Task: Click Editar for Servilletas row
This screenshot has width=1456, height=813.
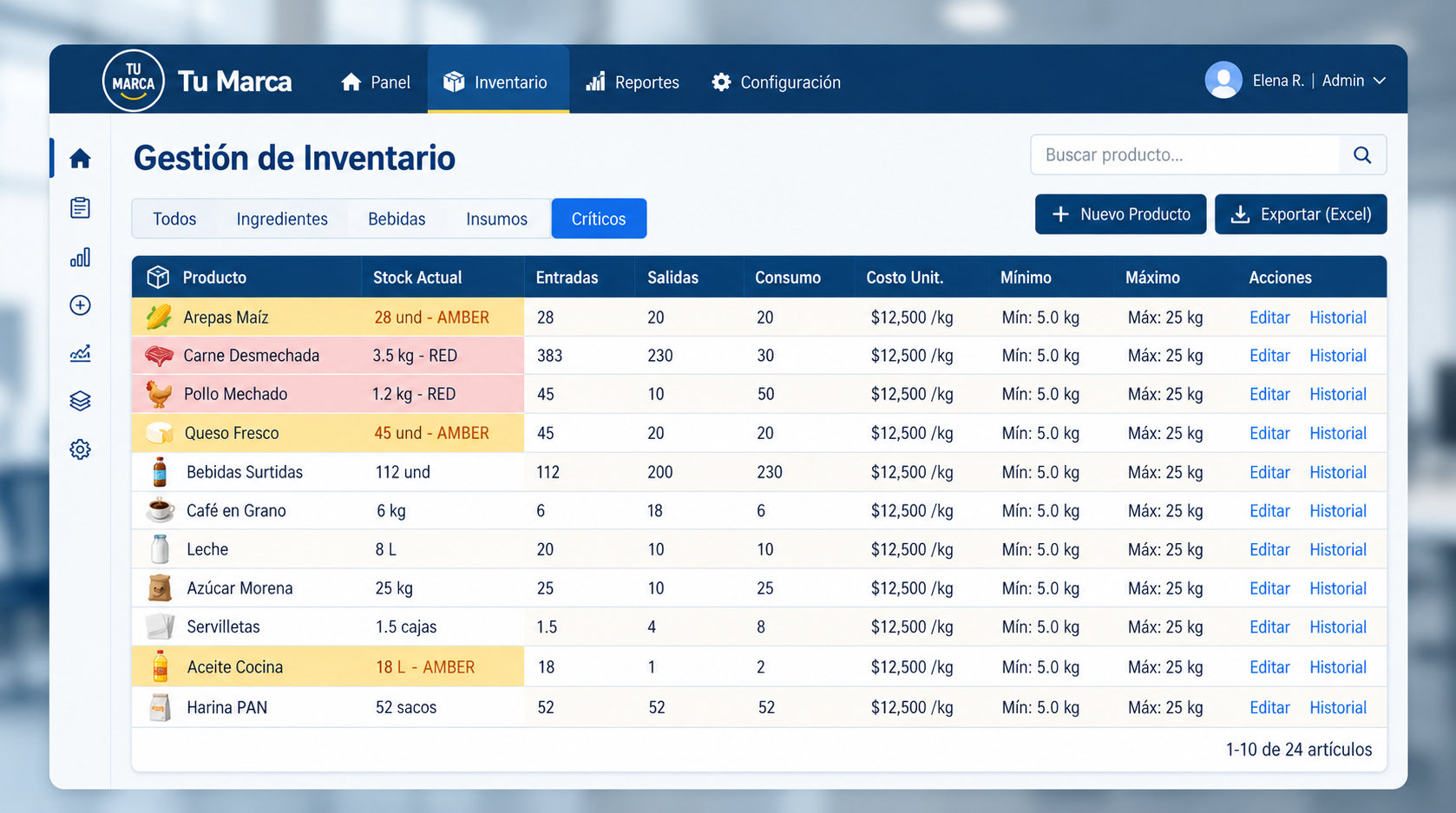Action: (1269, 626)
